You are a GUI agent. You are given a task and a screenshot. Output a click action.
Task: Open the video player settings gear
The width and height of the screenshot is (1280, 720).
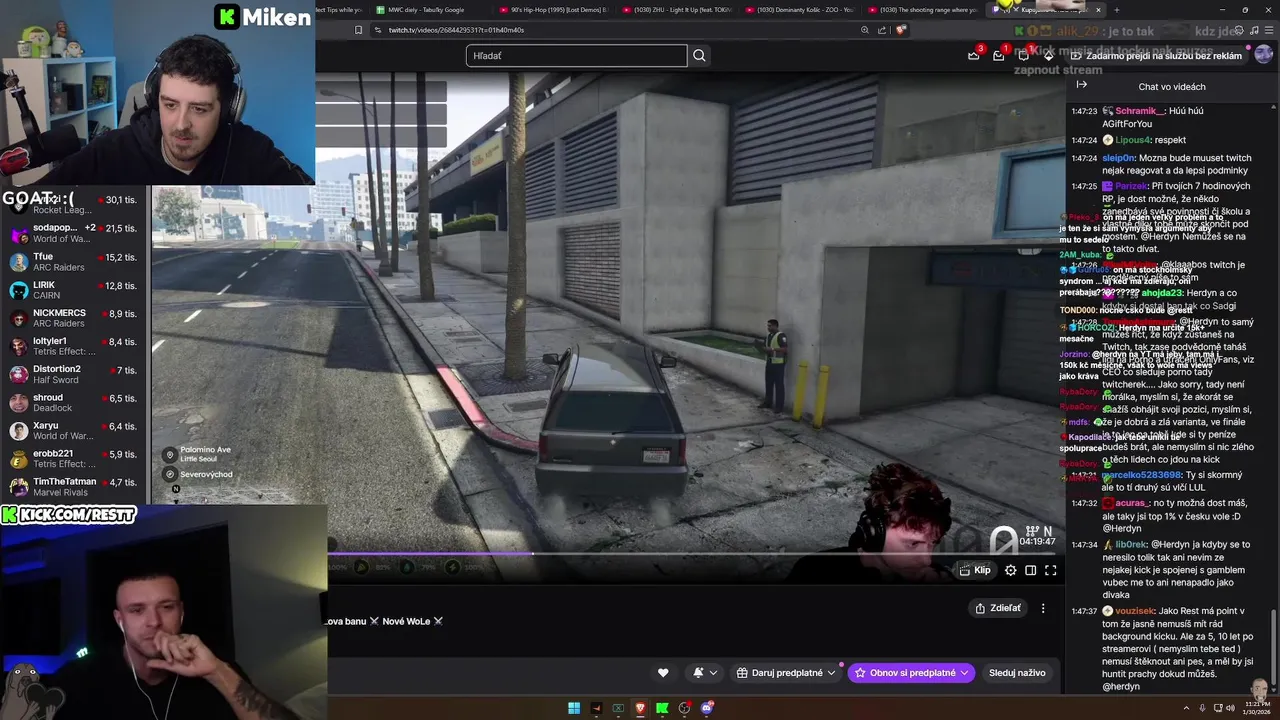click(1010, 570)
